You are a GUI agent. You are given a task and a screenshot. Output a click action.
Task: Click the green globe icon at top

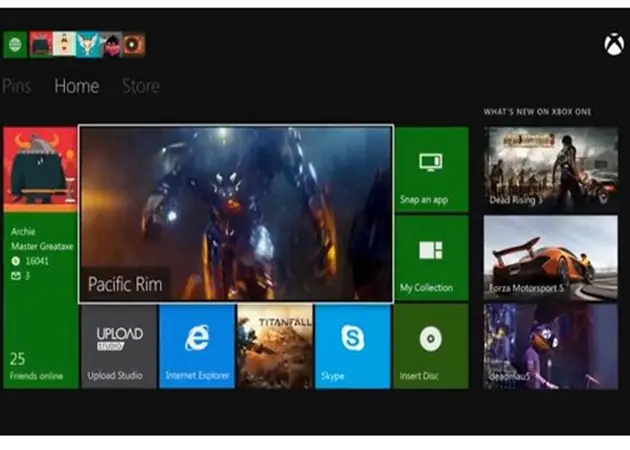coord(15,45)
